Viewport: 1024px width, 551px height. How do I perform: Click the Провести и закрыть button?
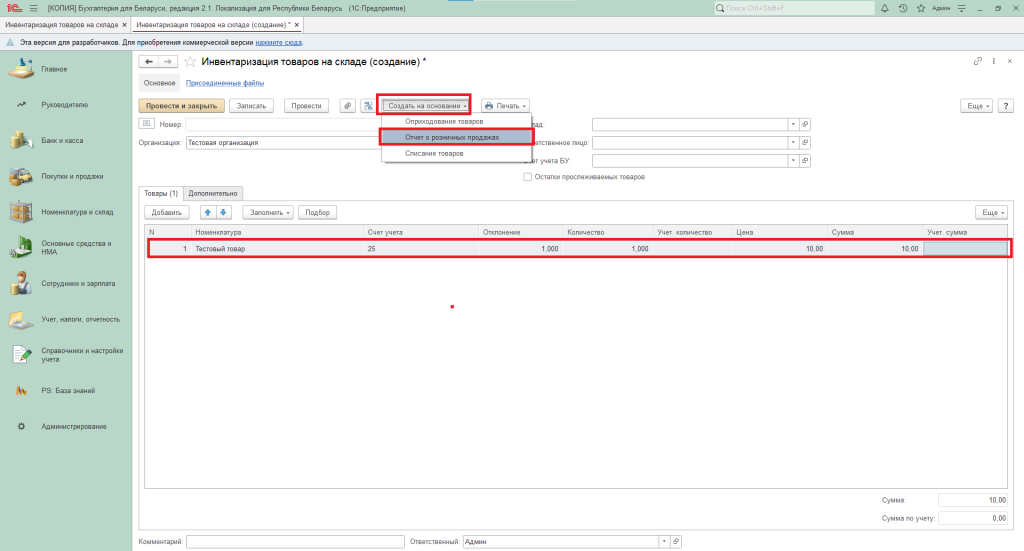click(x=180, y=105)
